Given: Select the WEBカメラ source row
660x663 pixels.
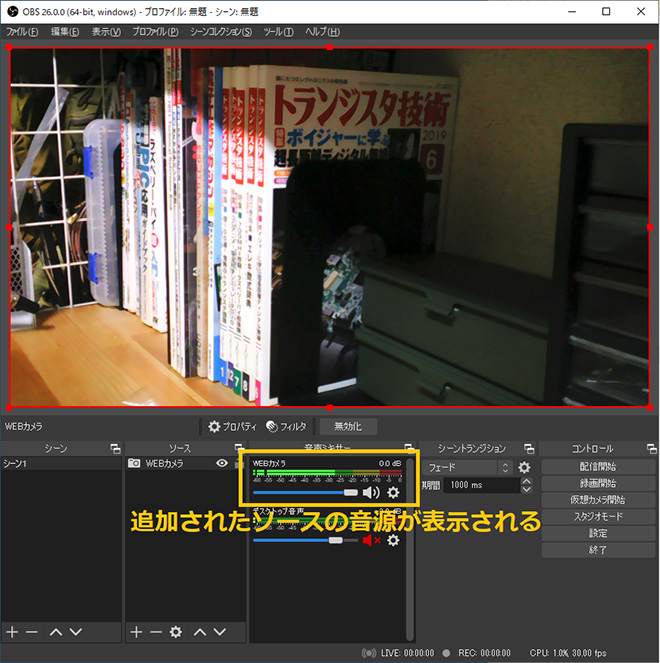Looking at the screenshot, I should [185, 463].
